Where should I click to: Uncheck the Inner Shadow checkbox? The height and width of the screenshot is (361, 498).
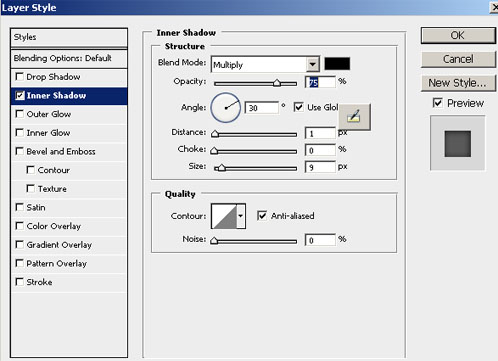pyautogui.click(x=20, y=95)
